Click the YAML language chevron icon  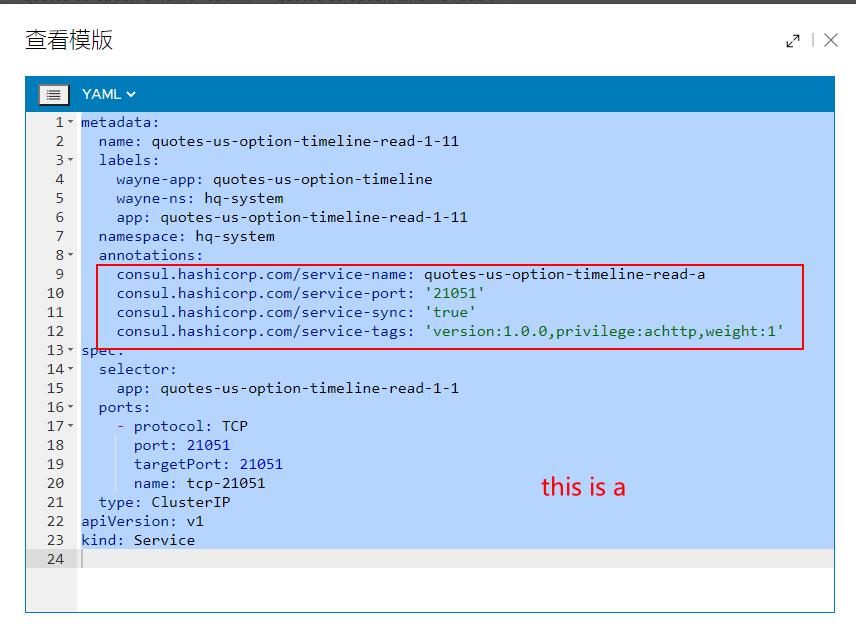129,93
